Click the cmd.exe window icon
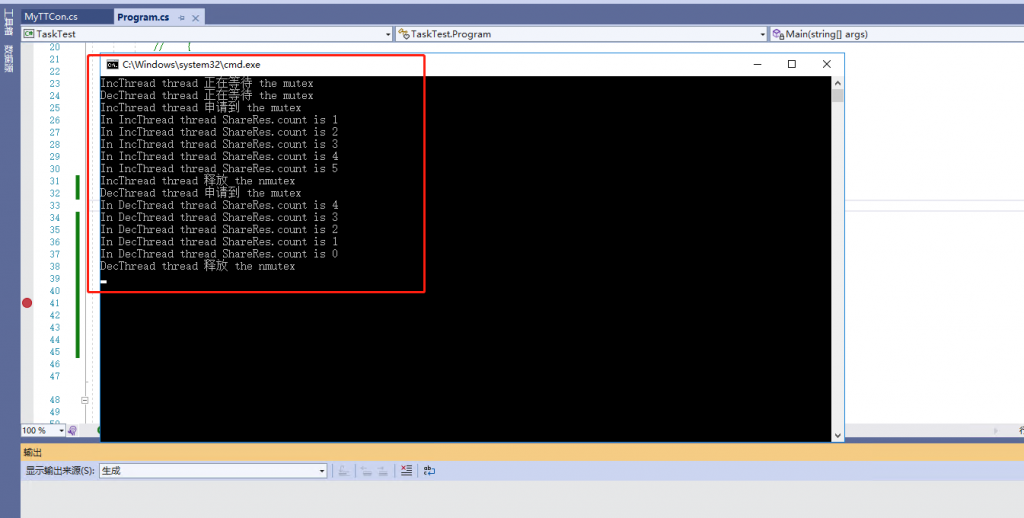The image size is (1024, 518). click(112, 64)
